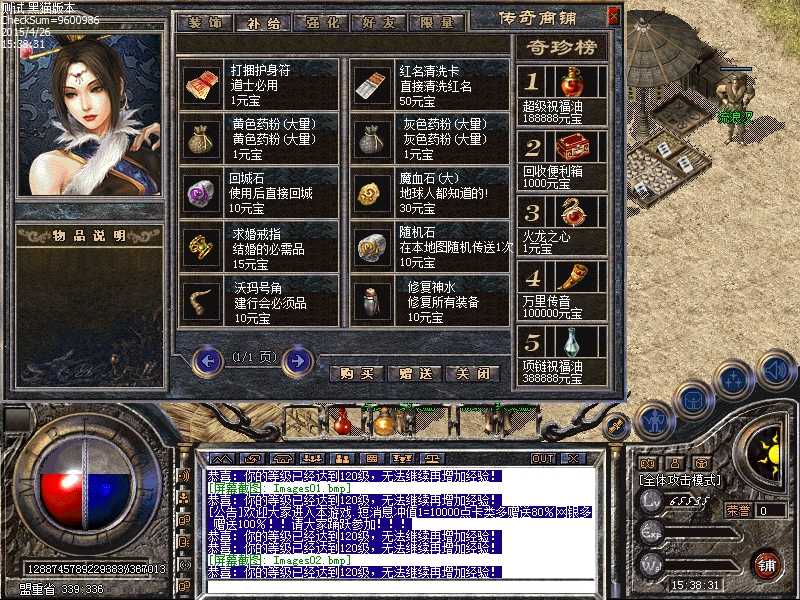Viewport: 800px width, 600px height.
Task: Pick 回收便利箱 chest in 奇珍榜
Action: (x=562, y=160)
